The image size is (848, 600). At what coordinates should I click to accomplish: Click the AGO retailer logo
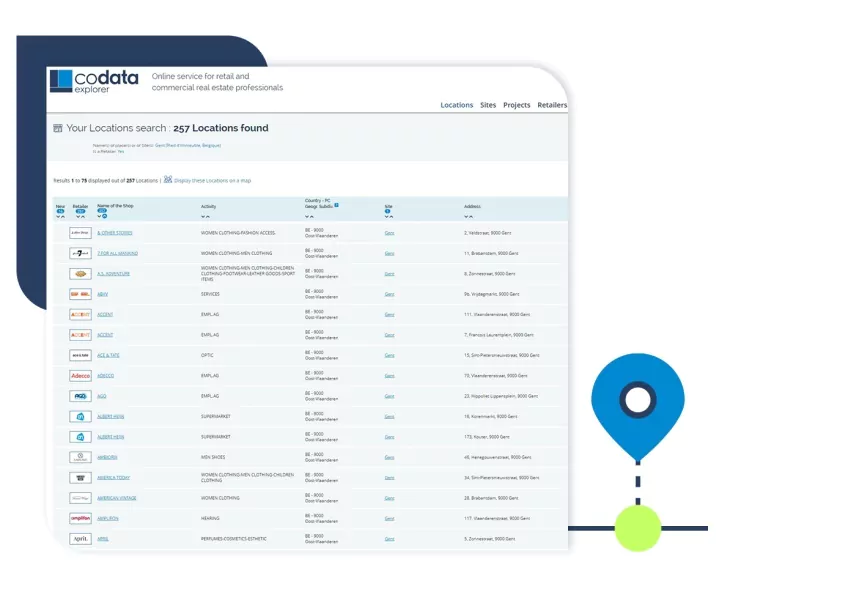pyautogui.click(x=80, y=396)
